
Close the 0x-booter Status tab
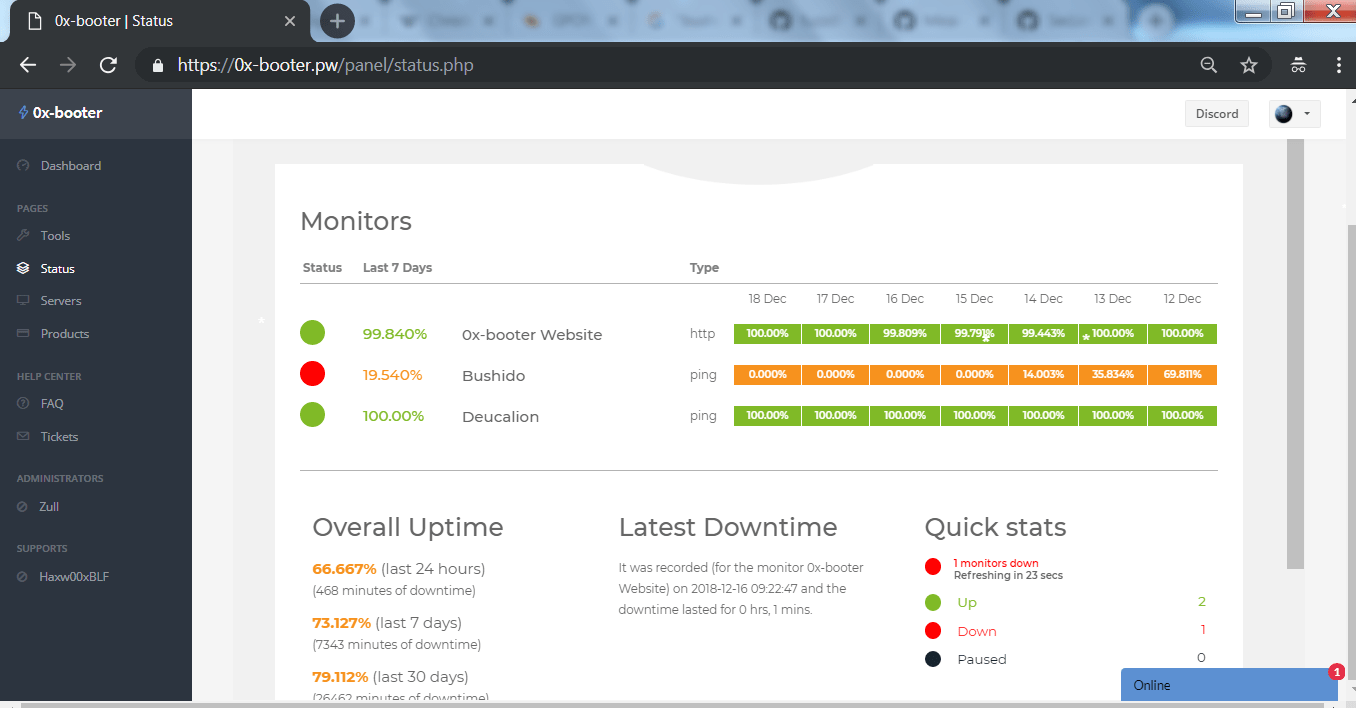coord(290,20)
